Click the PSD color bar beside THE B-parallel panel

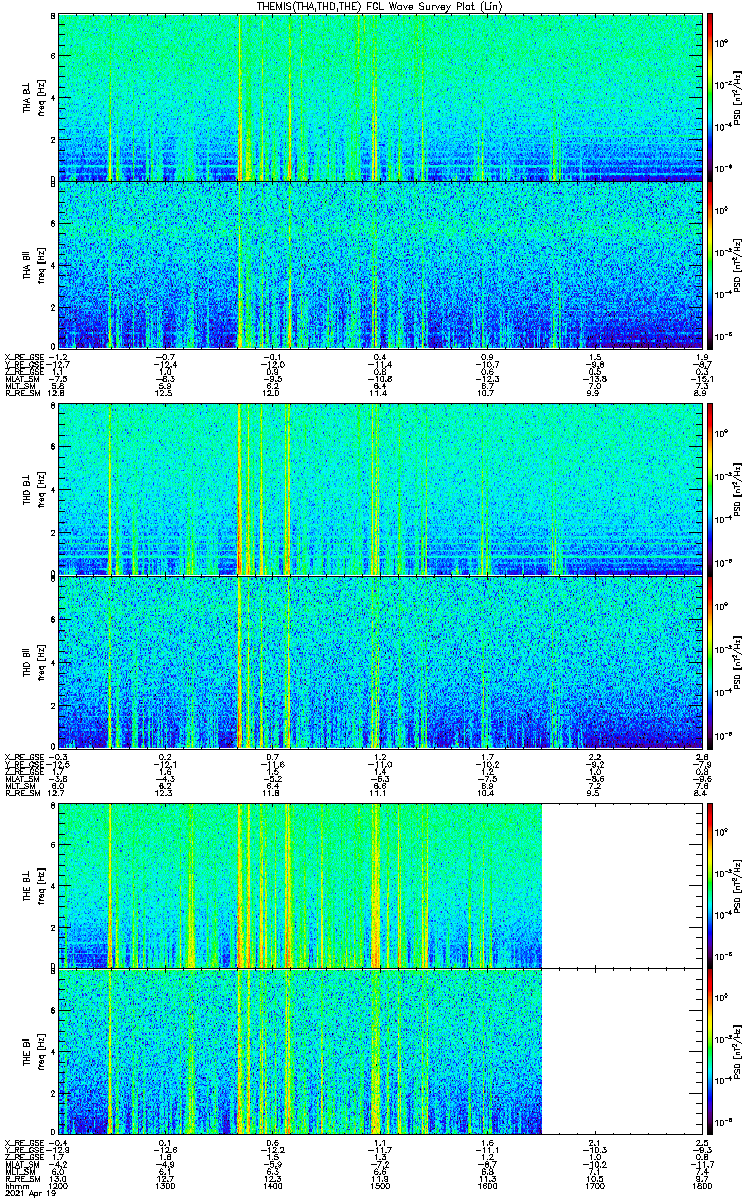coord(711,1052)
